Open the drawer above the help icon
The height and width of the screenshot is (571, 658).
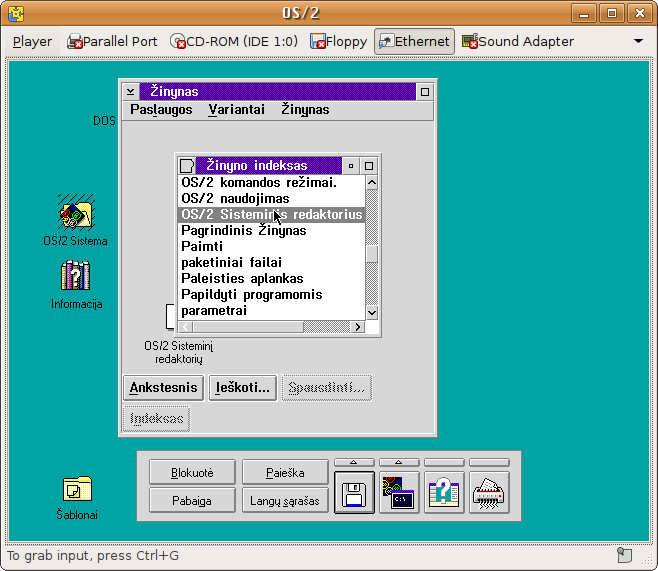click(x=444, y=462)
